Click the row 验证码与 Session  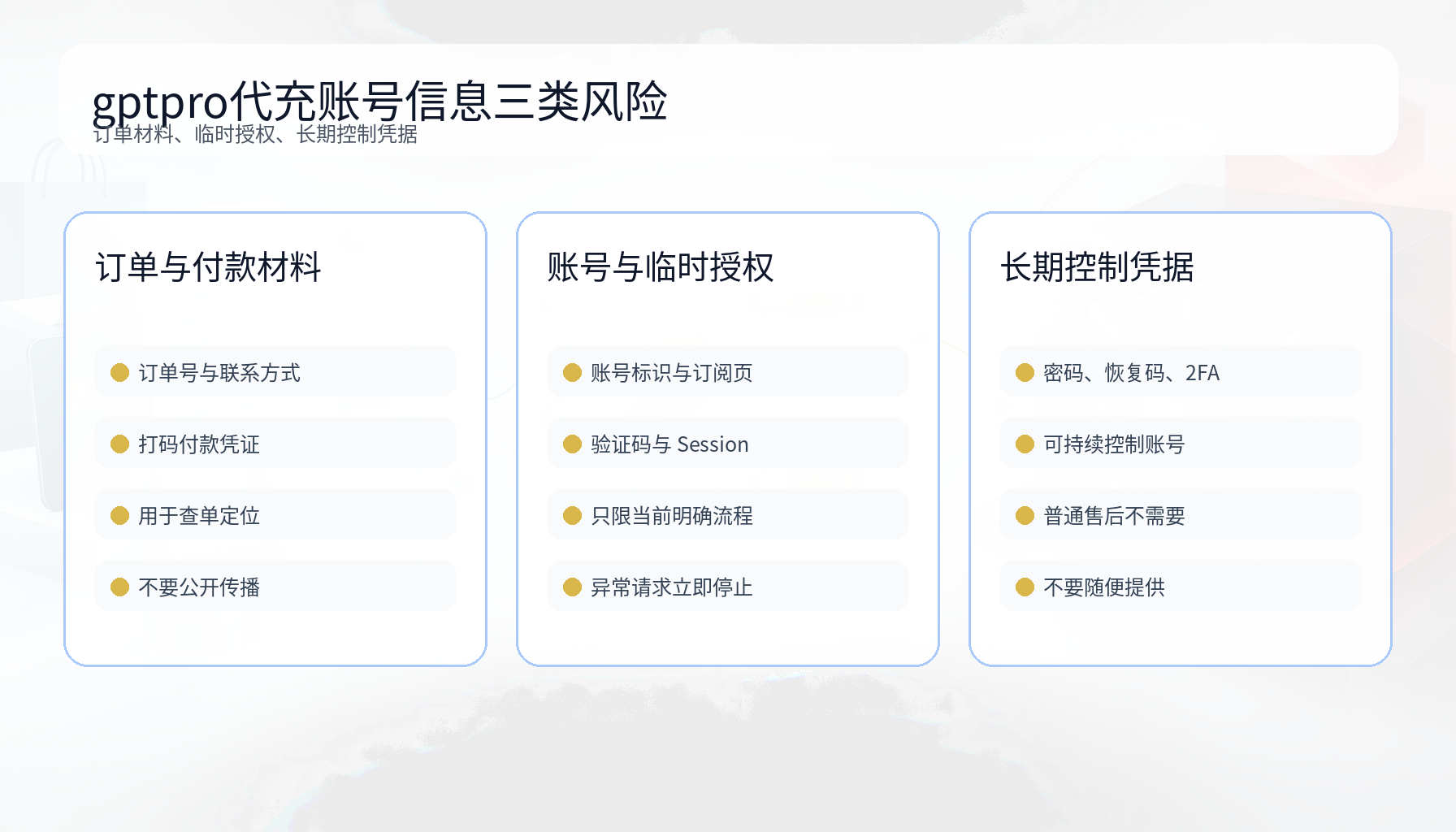click(x=728, y=444)
